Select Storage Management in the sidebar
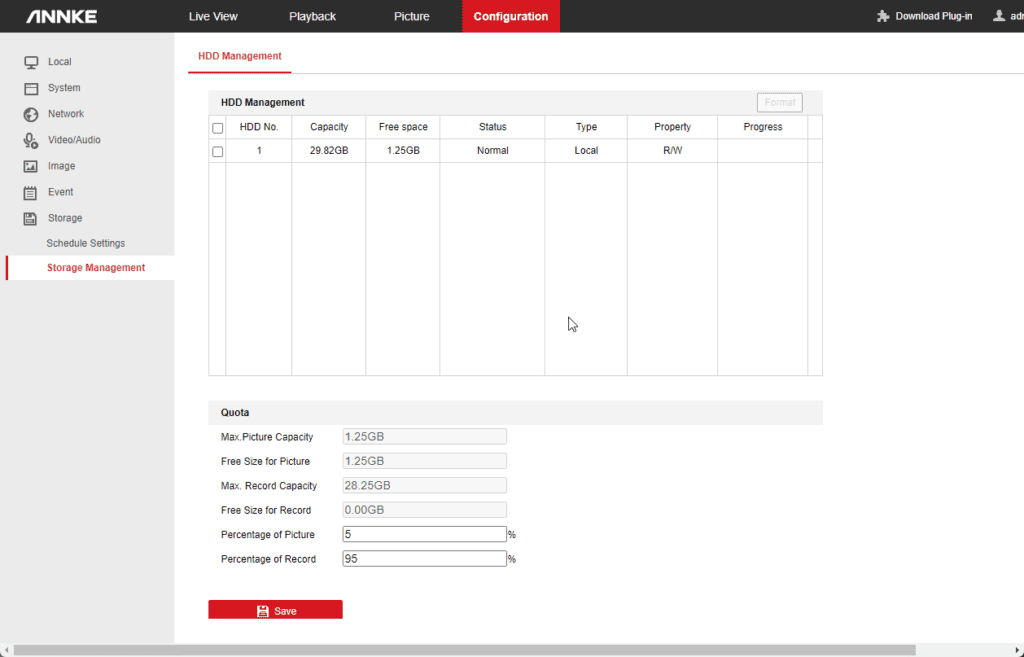 click(x=95, y=268)
